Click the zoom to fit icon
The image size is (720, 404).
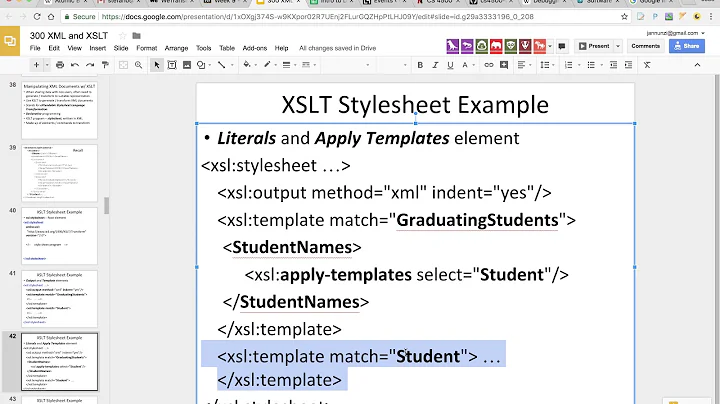[x=123, y=65]
